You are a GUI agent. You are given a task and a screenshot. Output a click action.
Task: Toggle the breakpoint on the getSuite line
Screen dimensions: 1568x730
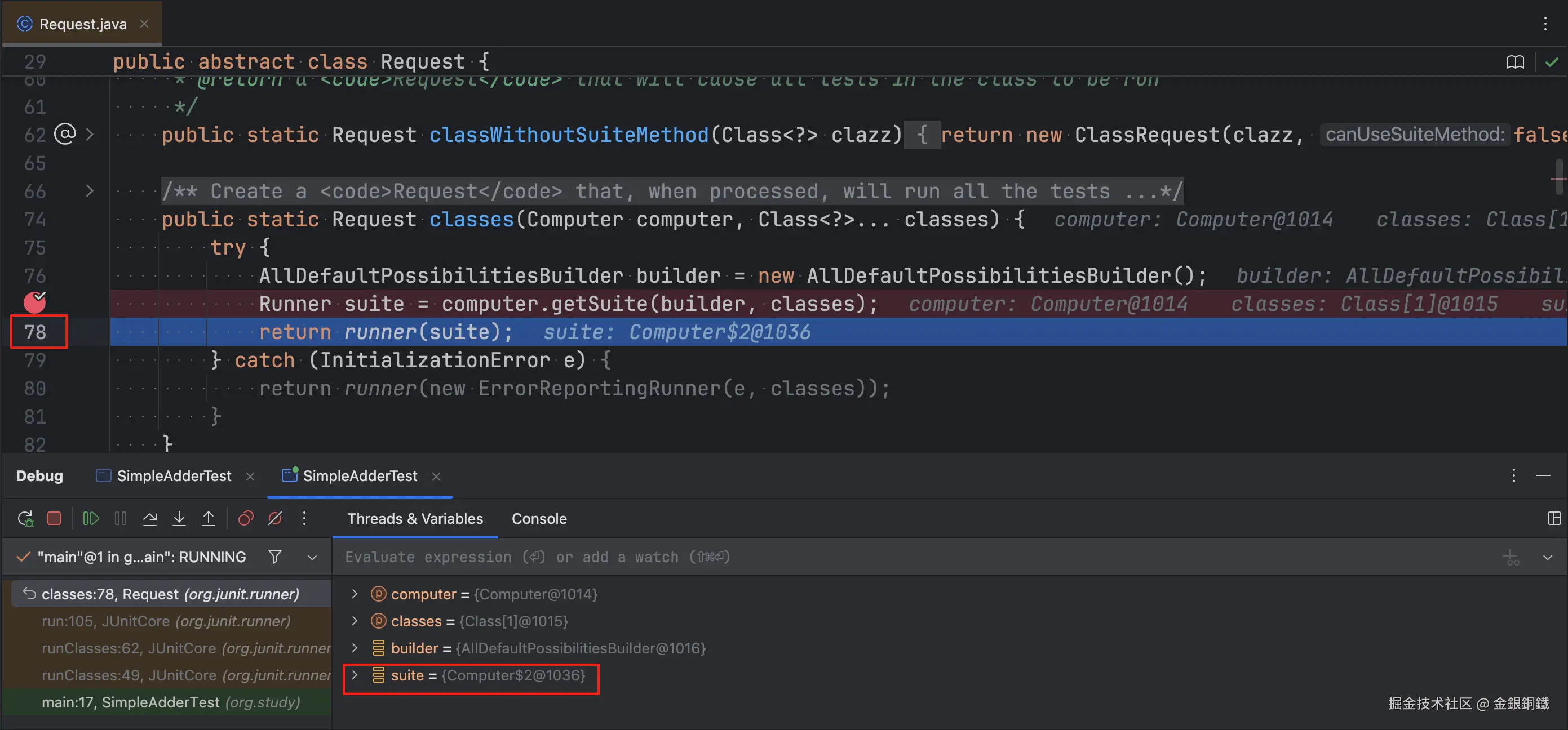click(x=35, y=302)
